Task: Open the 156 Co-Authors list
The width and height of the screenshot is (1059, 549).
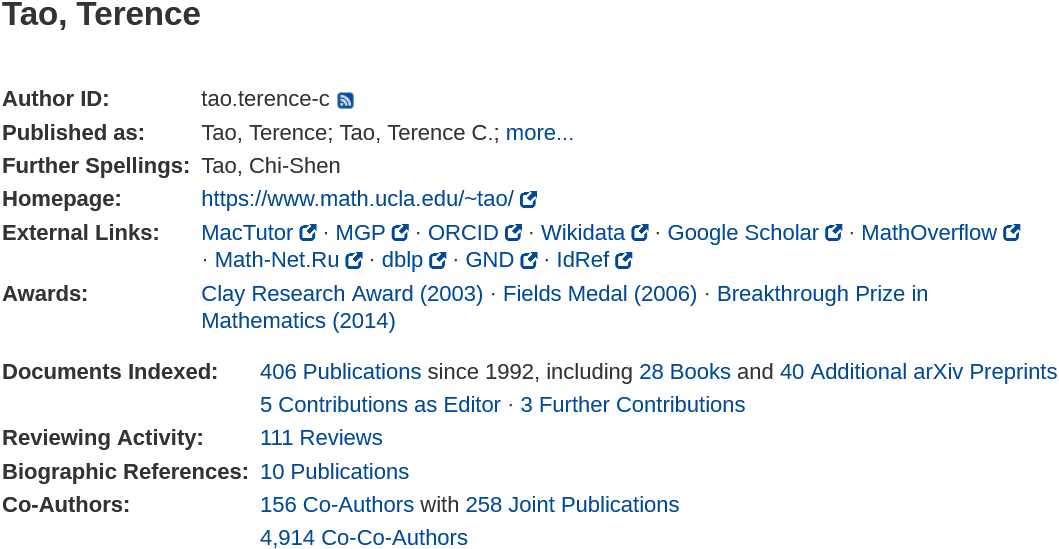Action: click(x=336, y=505)
